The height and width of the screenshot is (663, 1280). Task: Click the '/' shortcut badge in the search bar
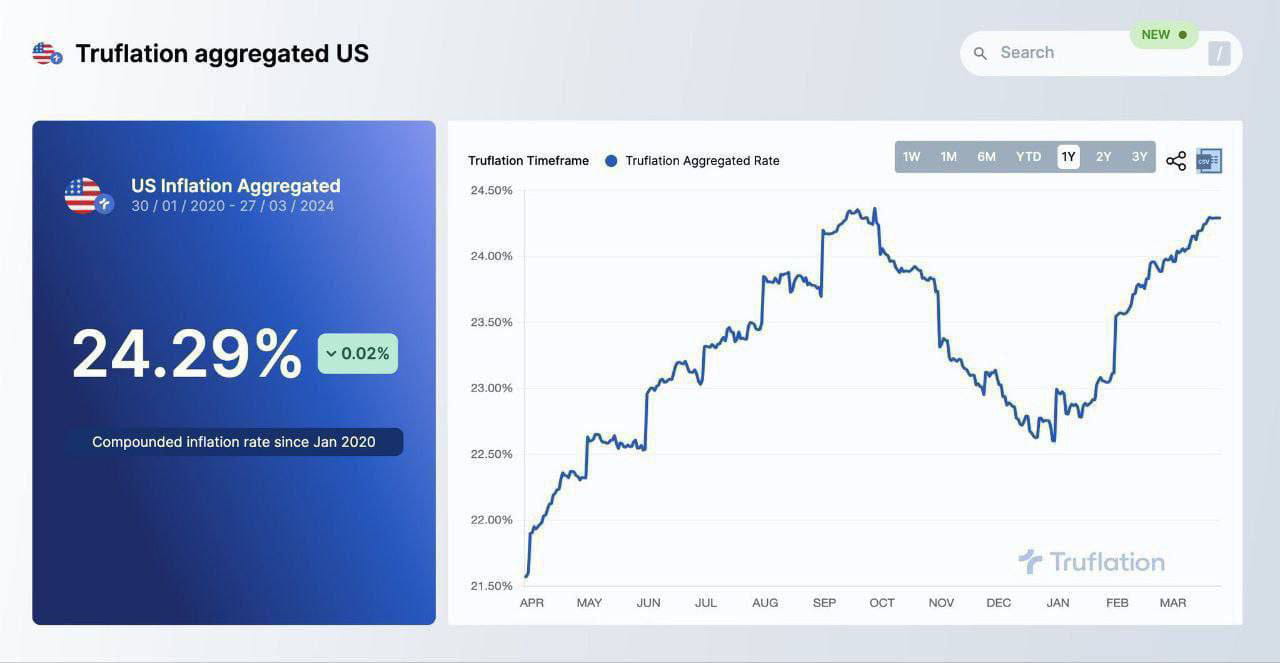(1218, 53)
